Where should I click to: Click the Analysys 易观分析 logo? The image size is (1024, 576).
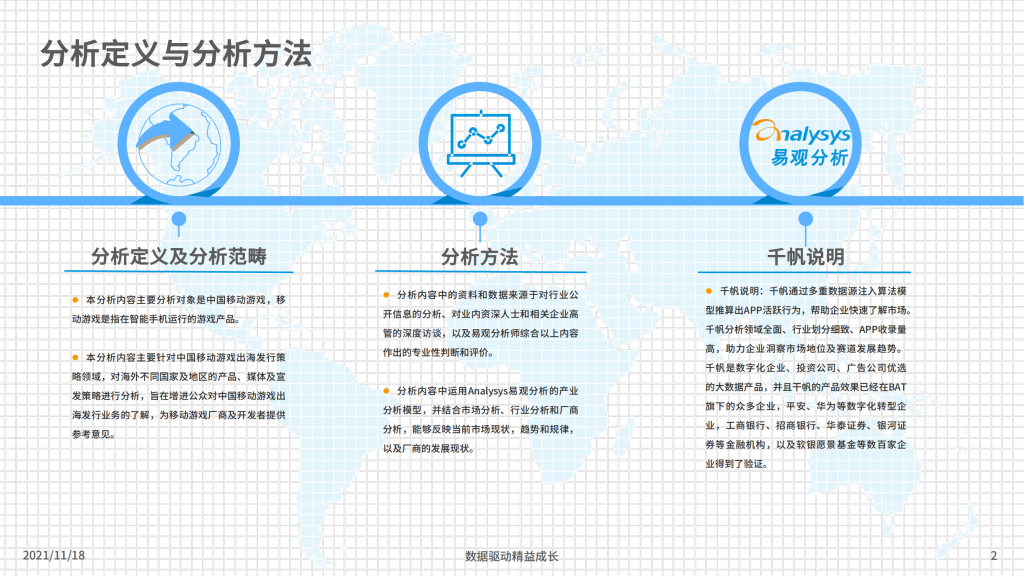(803, 140)
